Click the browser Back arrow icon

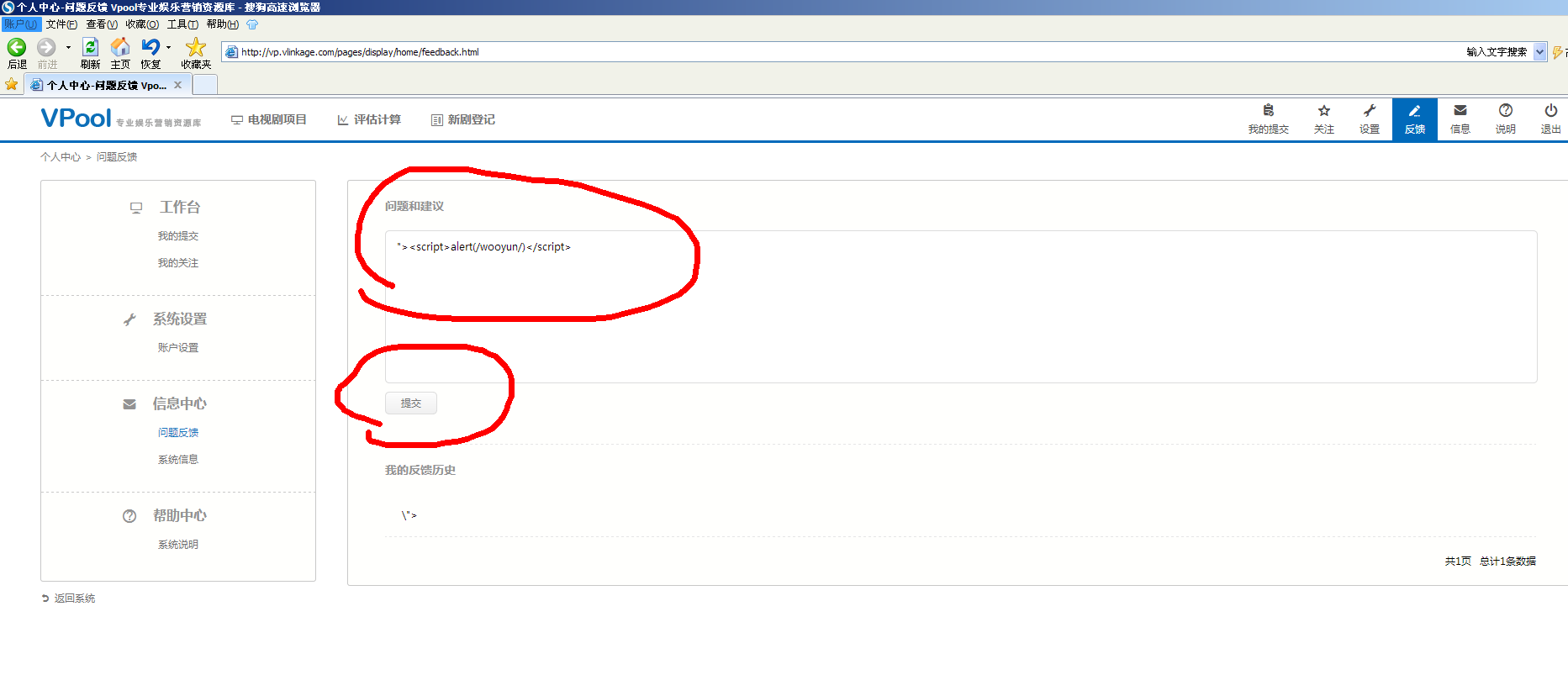coord(17,47)
